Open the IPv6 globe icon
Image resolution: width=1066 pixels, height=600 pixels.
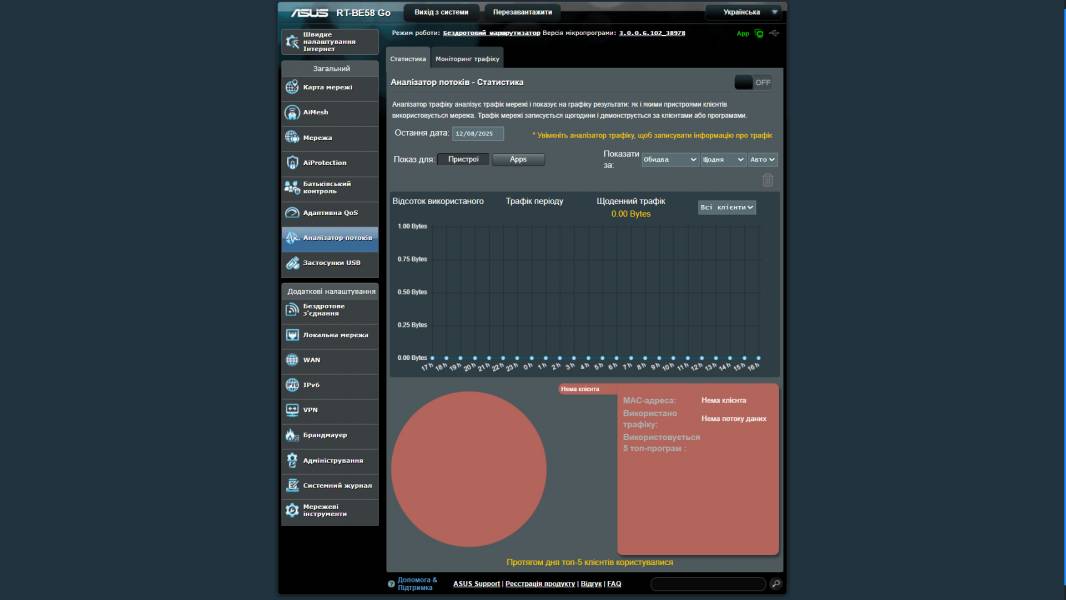[292, 385]
